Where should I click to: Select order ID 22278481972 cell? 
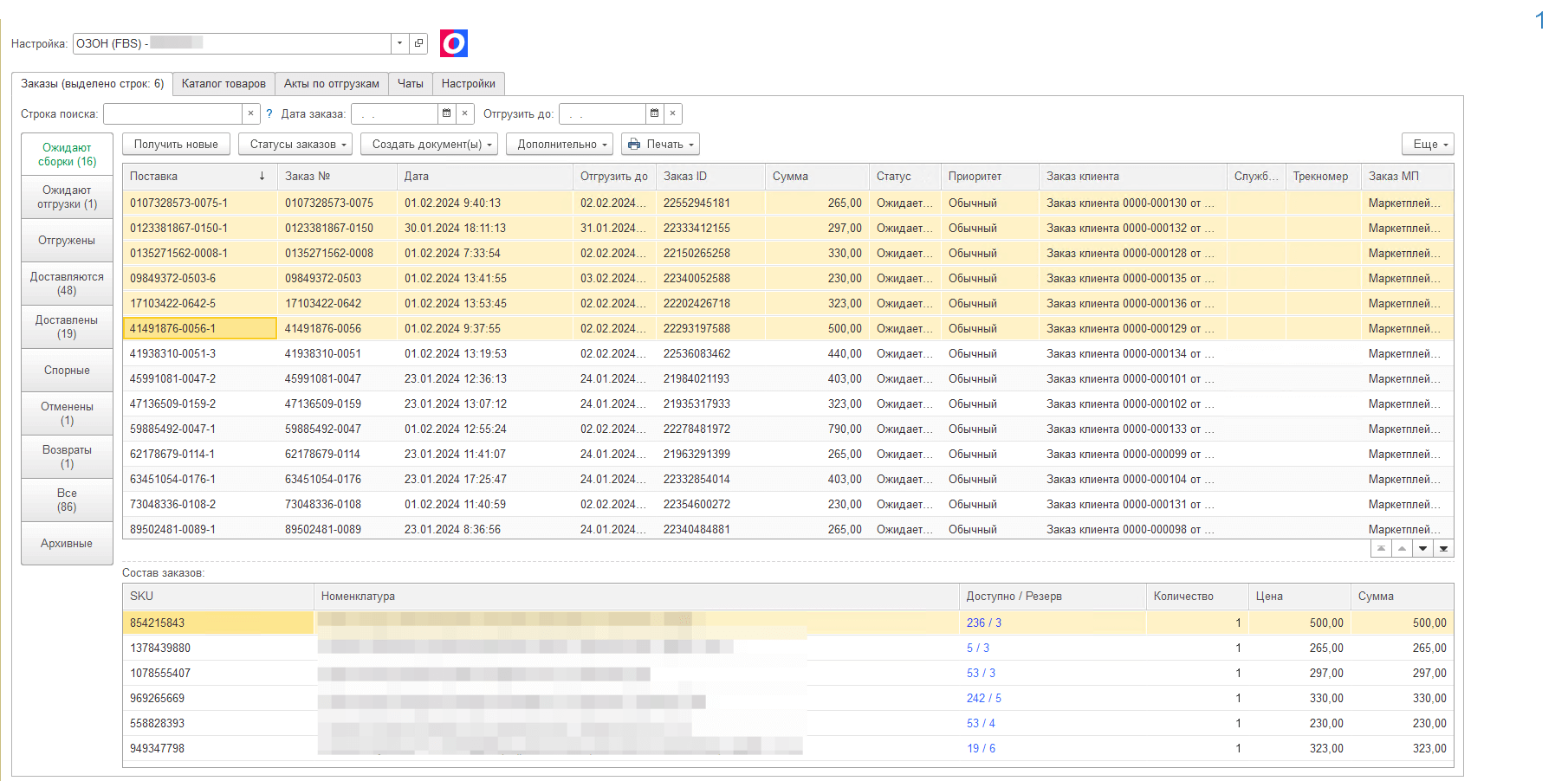coord(710,429)
